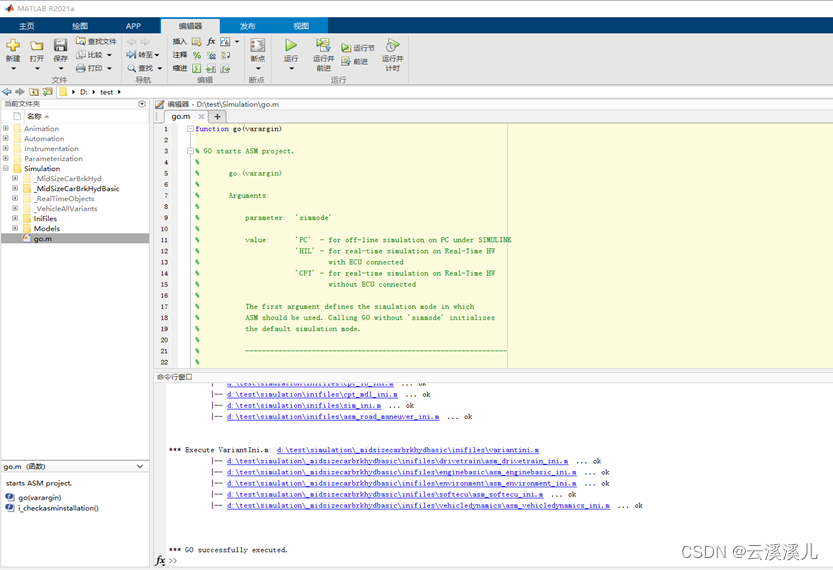Switch to the APP ribbon tab
This screenshot has height=570, width=833.
(133, 26)
